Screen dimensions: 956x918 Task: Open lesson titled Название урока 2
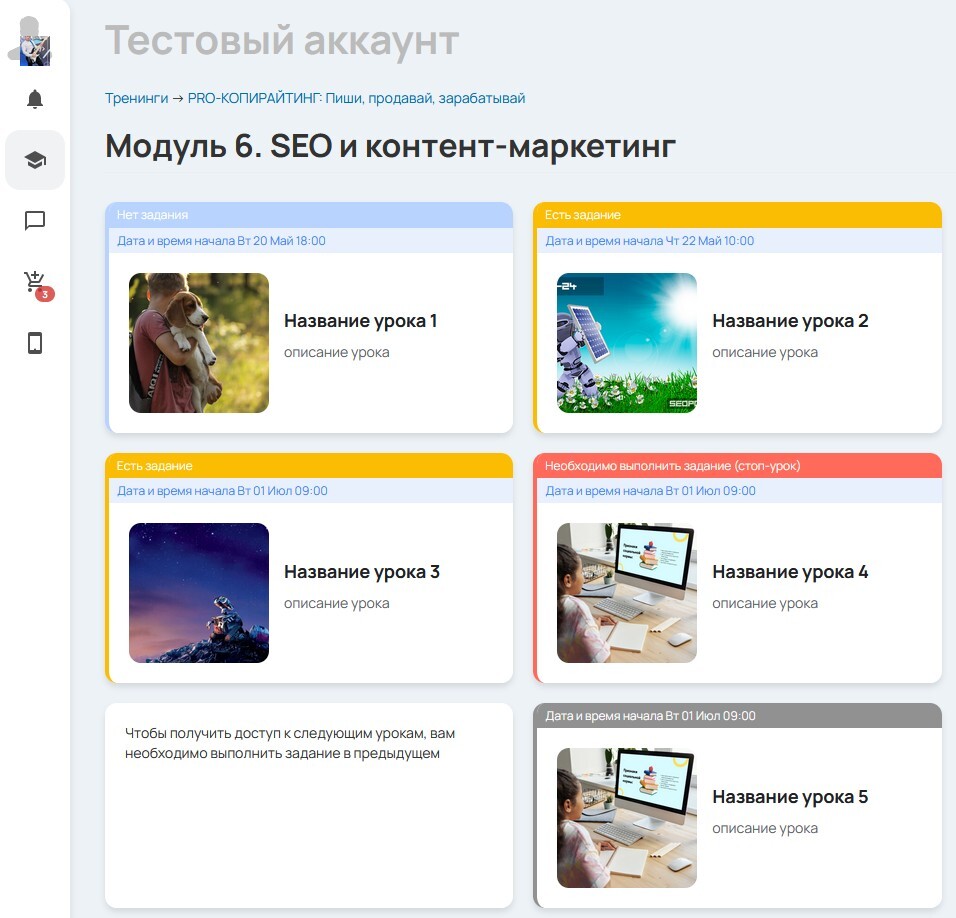click(790, 321)
